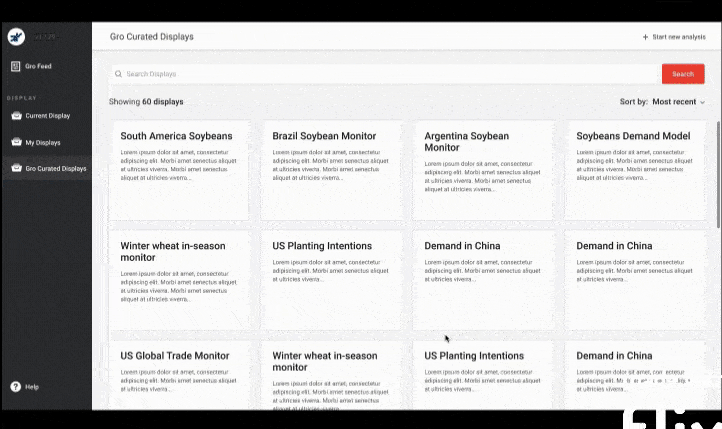Start new analysis link

click(674, 37)
